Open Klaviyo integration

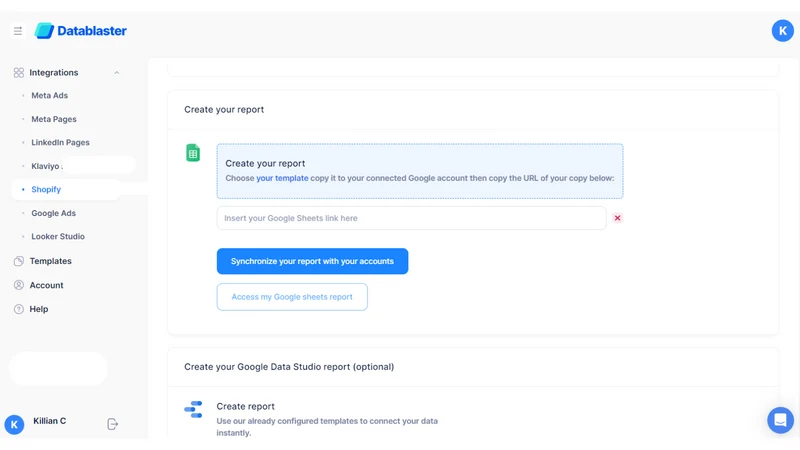click(x=45, y=166)
